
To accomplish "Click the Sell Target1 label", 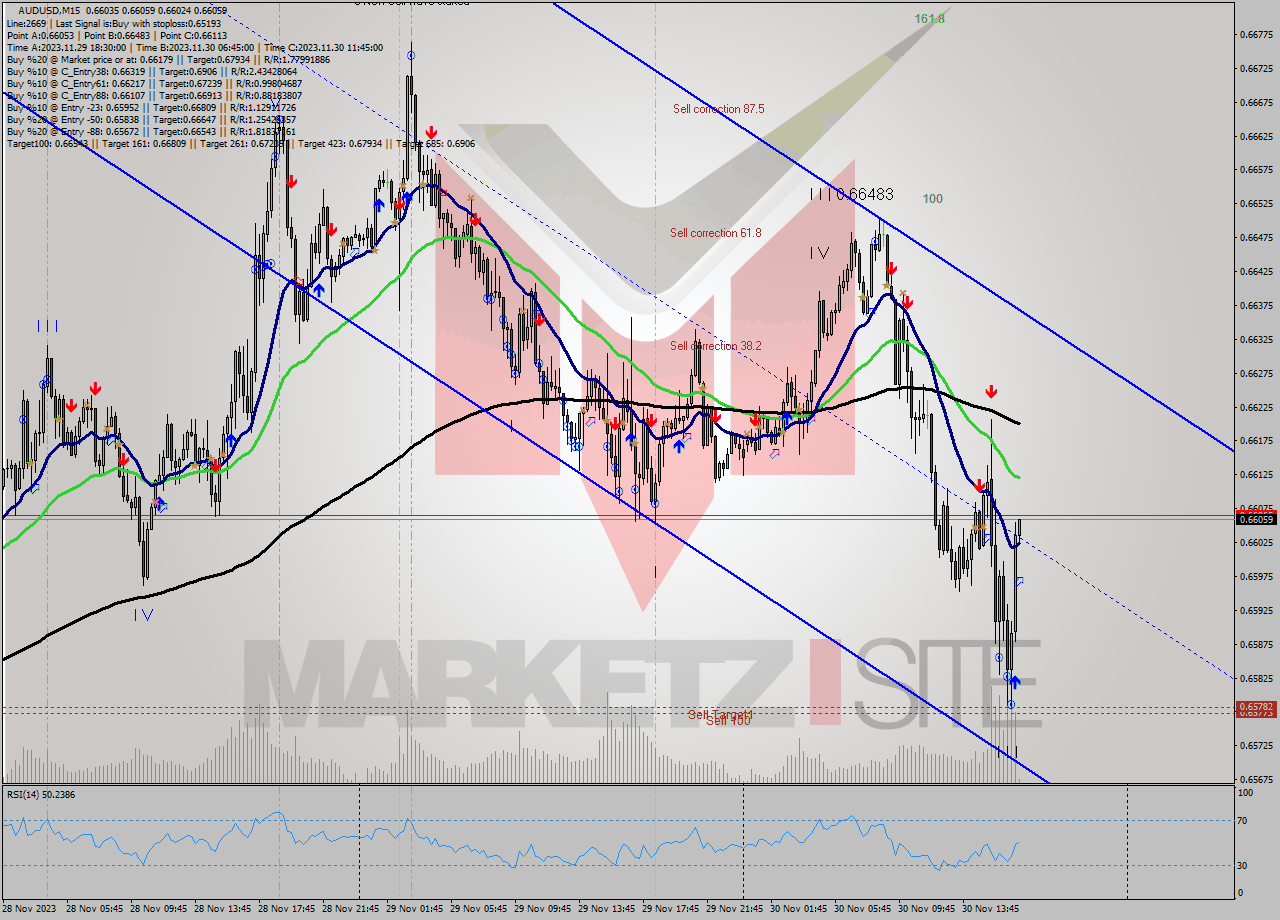I will click(719, 714).
